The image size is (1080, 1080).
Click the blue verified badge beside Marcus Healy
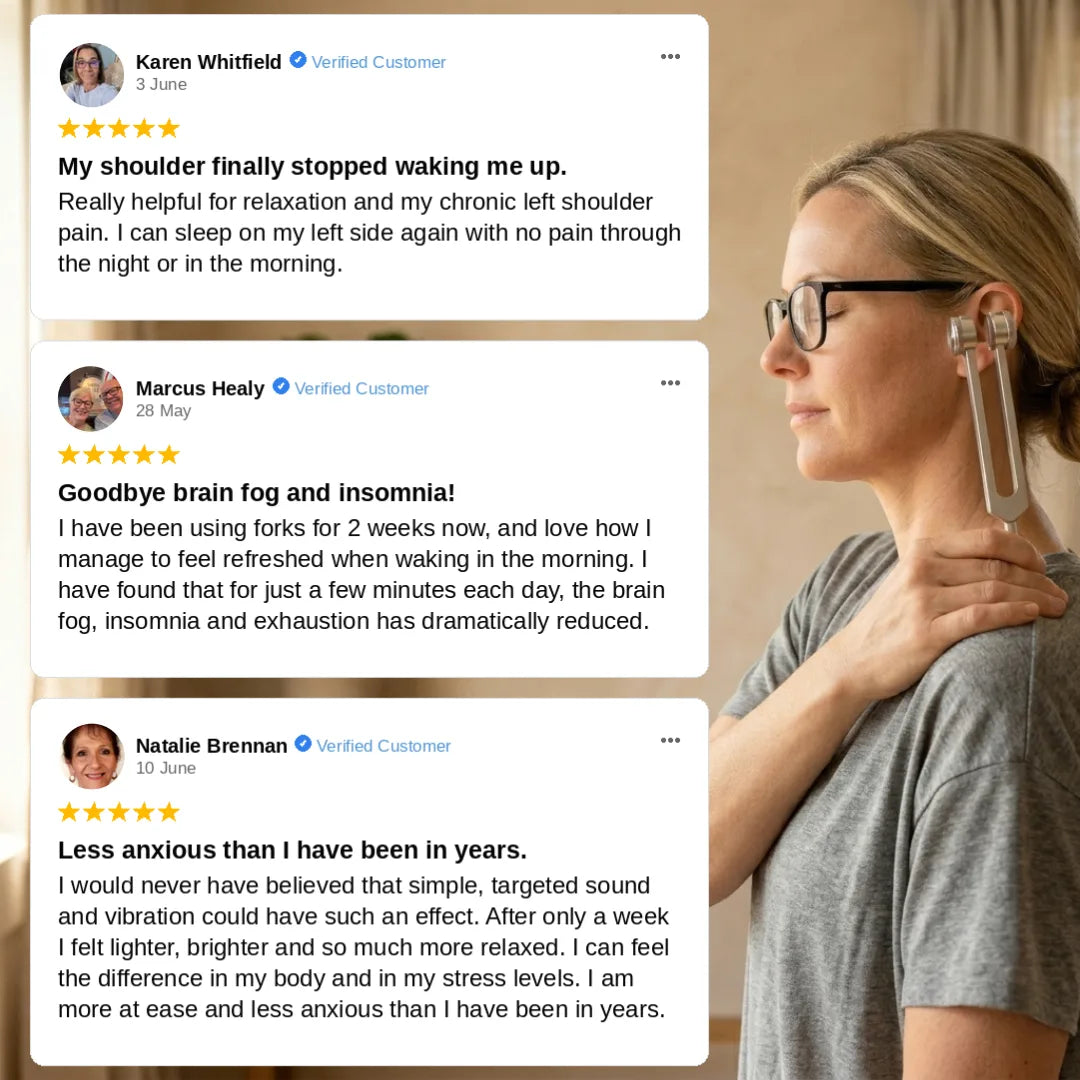[x=281, y=386]
